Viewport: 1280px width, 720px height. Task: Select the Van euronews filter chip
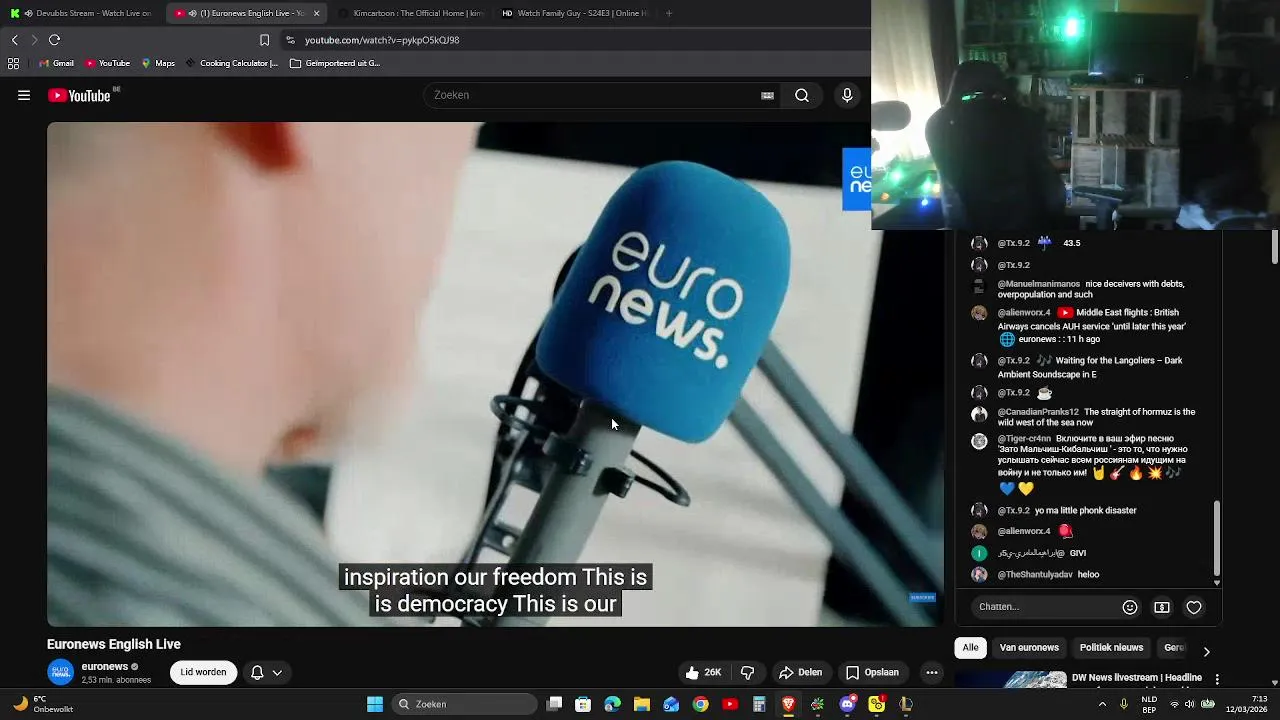[x=1029, y=648]
